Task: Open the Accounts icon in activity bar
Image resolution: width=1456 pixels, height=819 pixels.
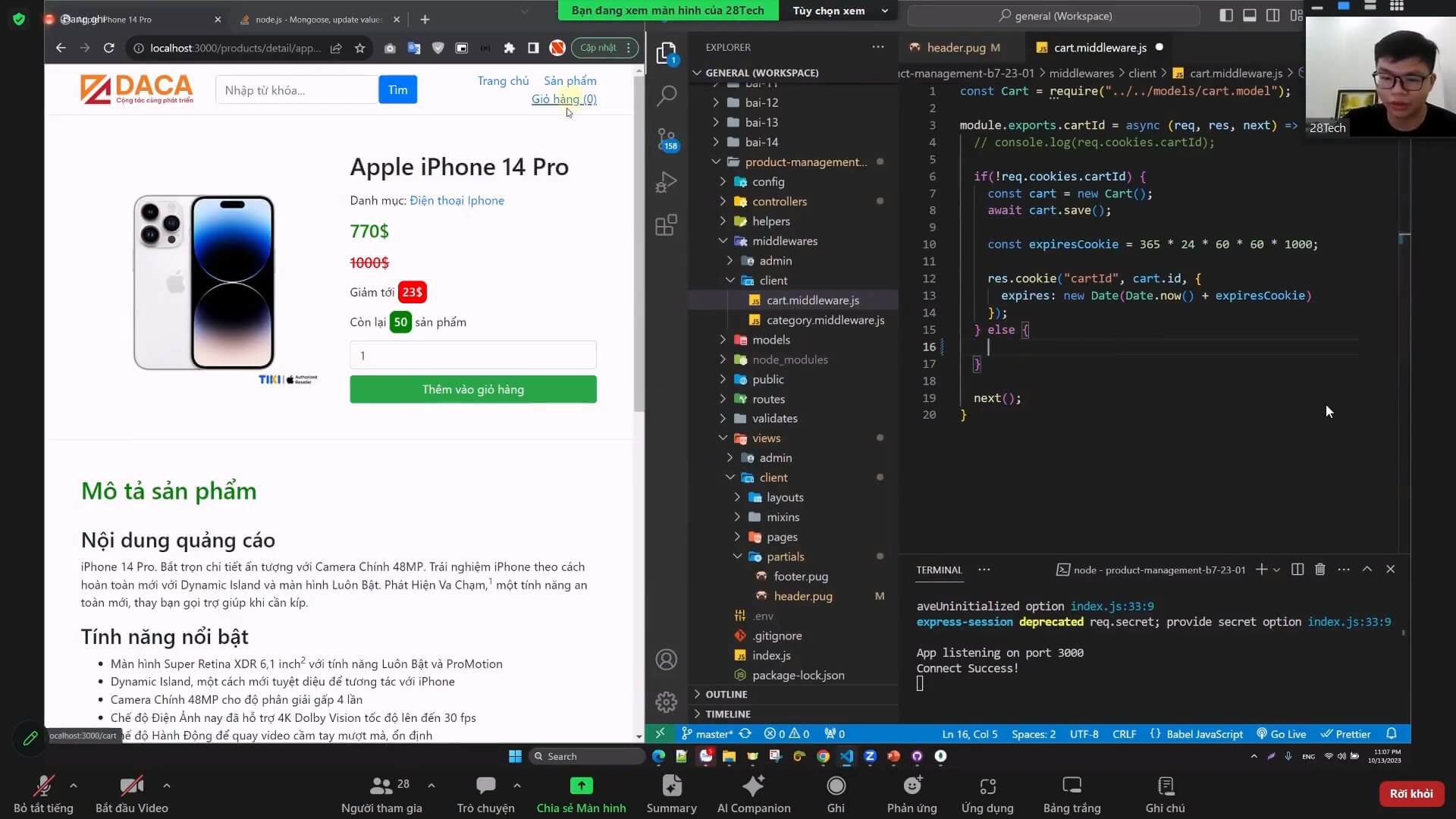Action: point(666,660)
